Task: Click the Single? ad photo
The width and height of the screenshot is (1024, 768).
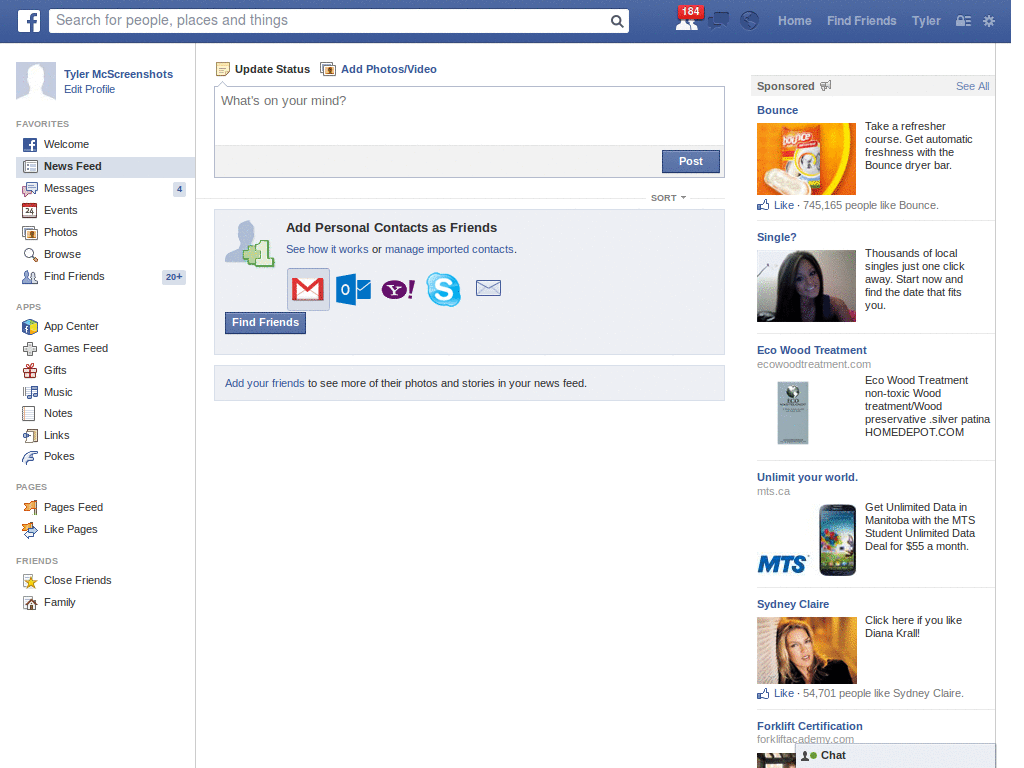Action: pyautogui.click(x=806, y=286)
